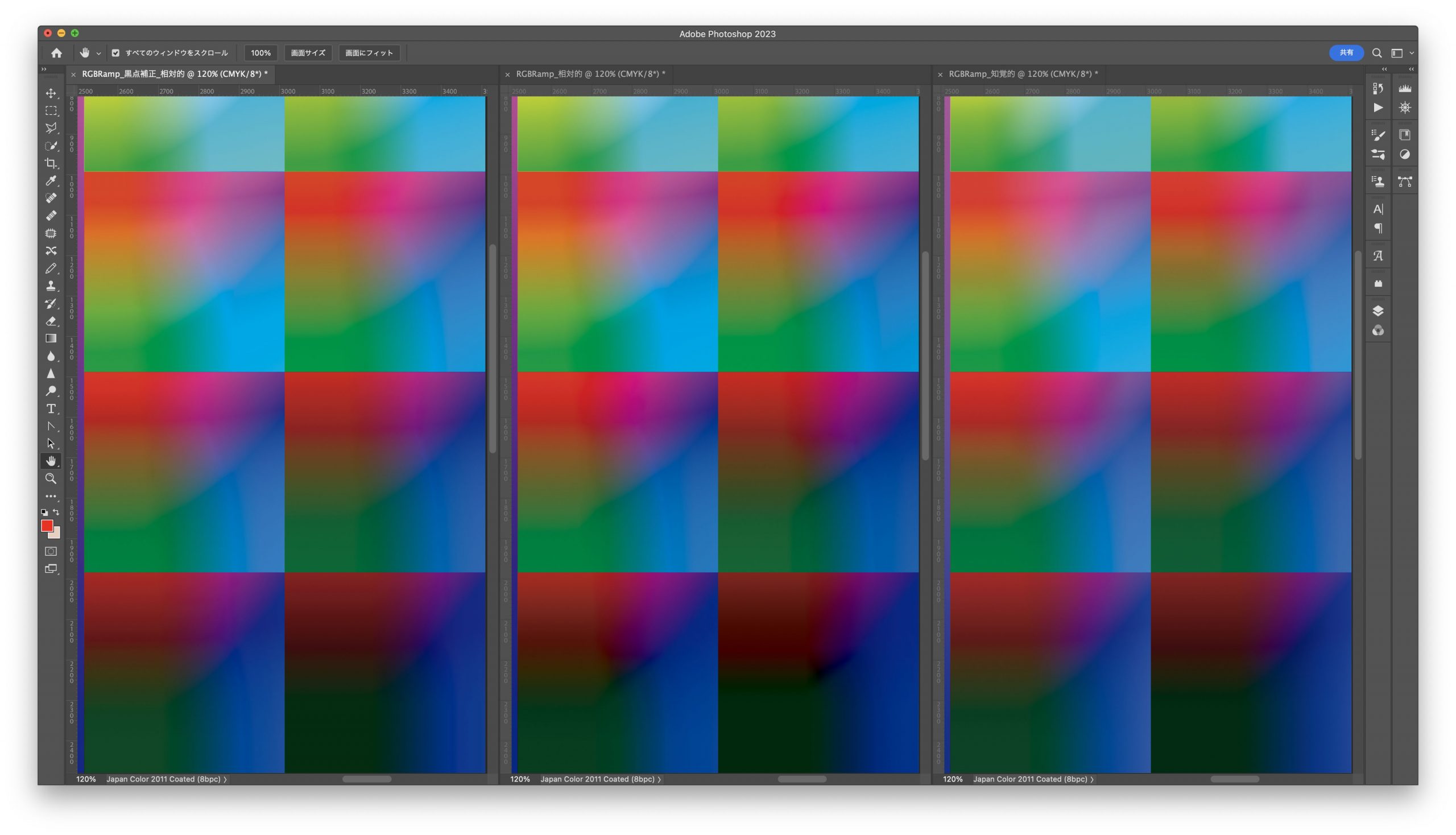This screenshot has width=1456, height=835.
Task: Select the Crop tool
Action: click(51, 163)
